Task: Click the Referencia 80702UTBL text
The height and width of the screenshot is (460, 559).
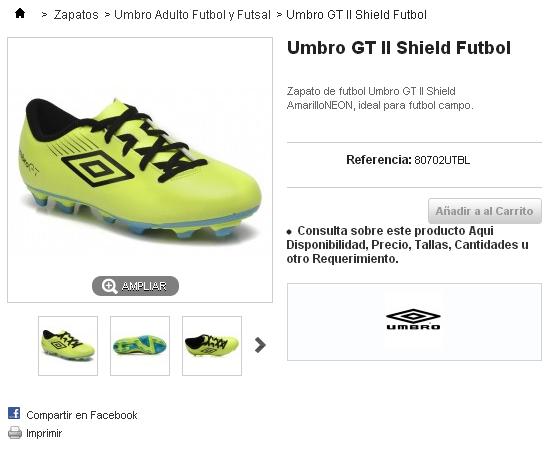Action: [x=408, y=160]
